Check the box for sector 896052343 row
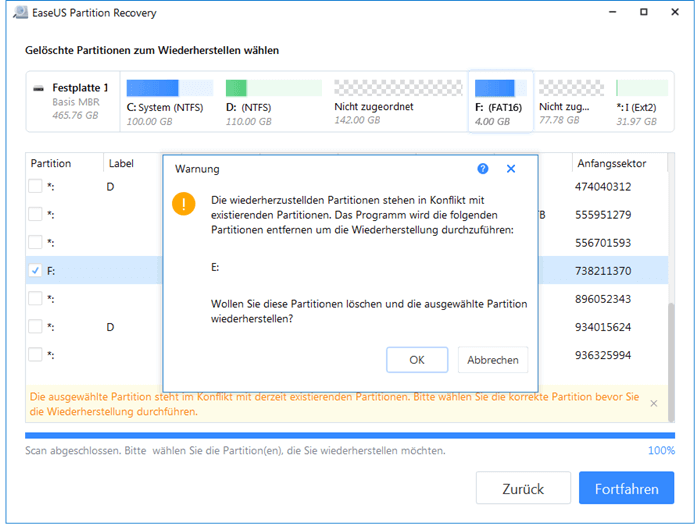The image size is (700, 529). 35,299
